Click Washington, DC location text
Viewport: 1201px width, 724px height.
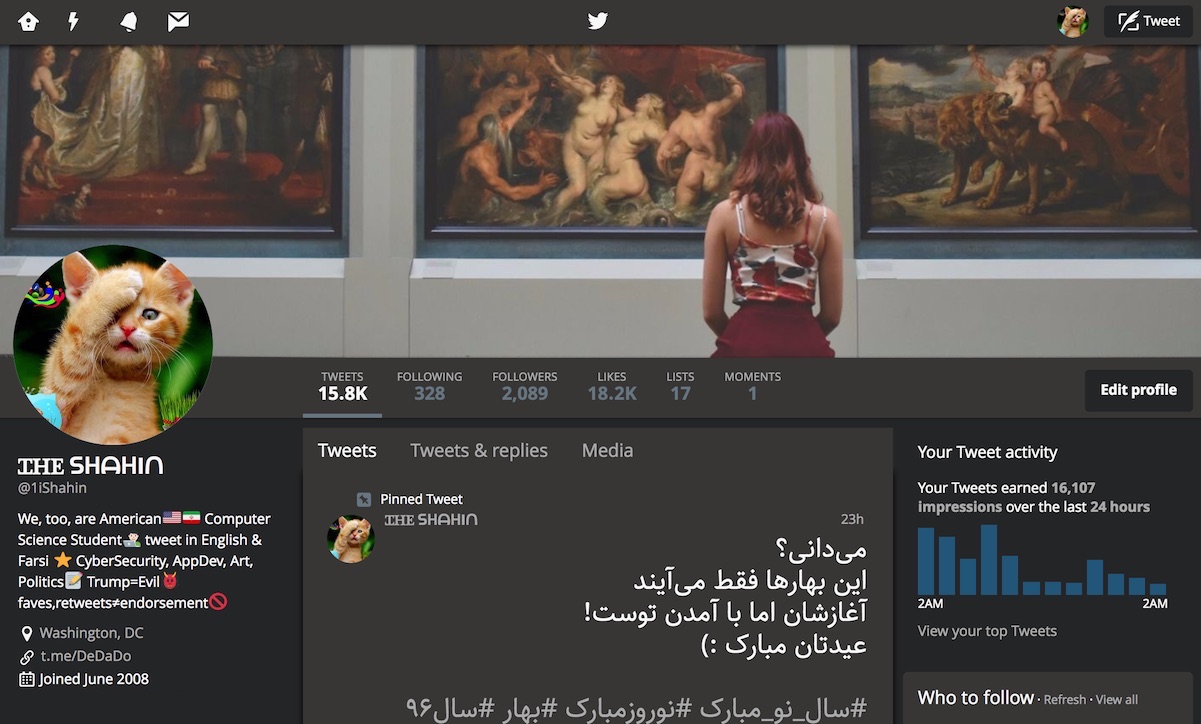[91, 633]
